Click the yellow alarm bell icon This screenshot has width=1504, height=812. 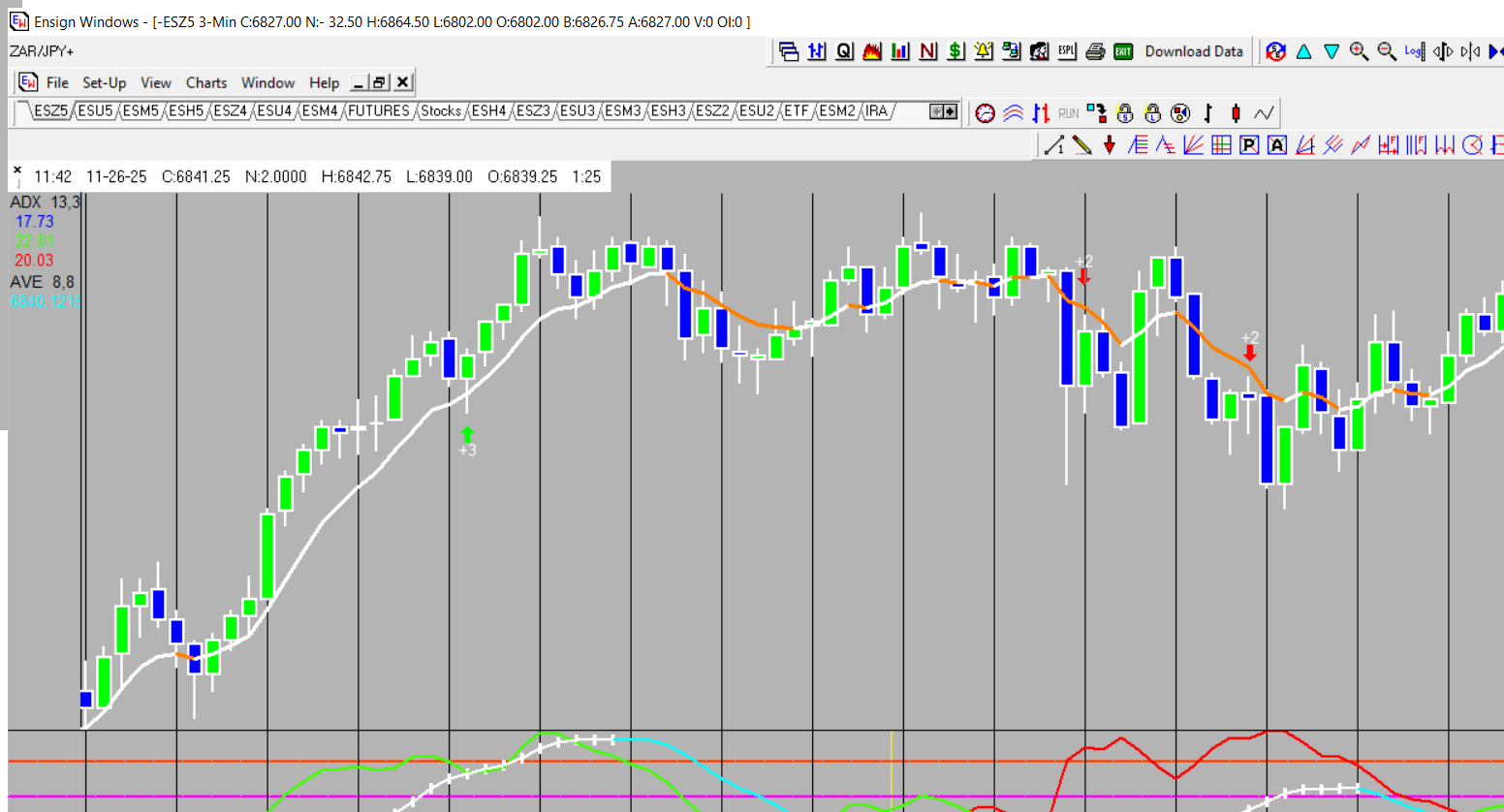984,51
